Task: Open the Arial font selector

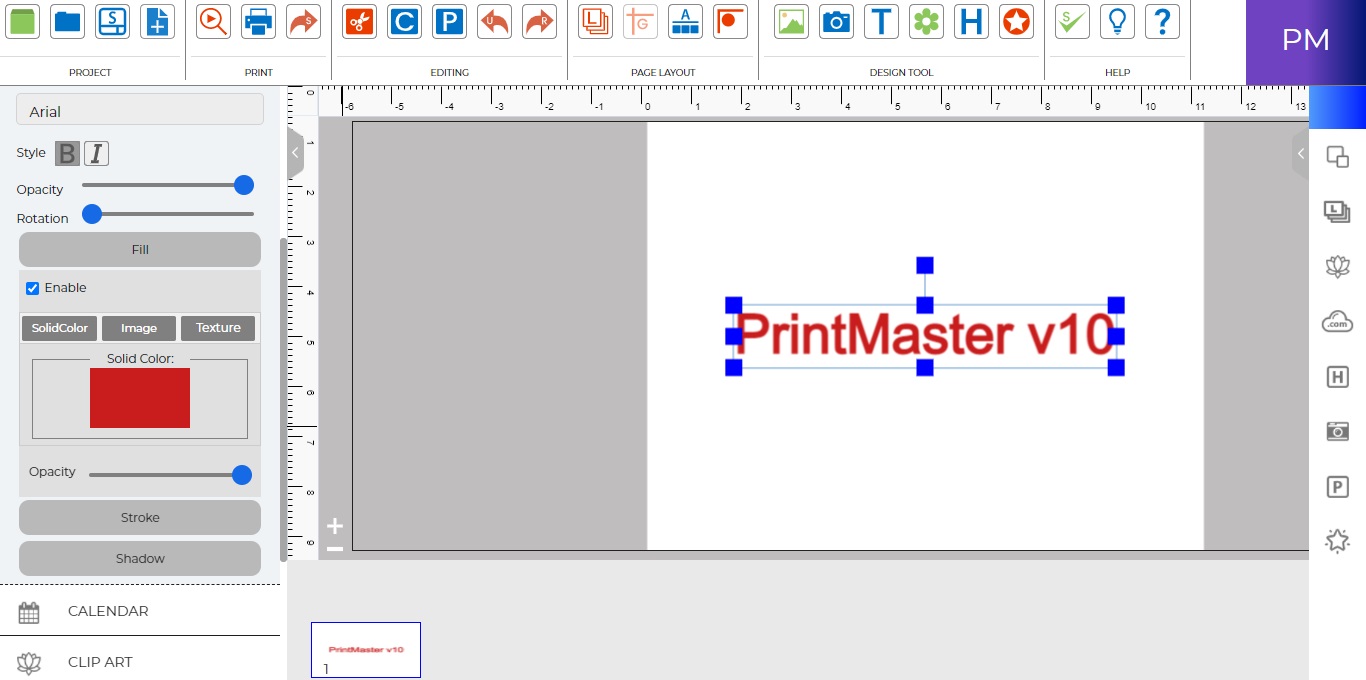Action: click(140, 110)
